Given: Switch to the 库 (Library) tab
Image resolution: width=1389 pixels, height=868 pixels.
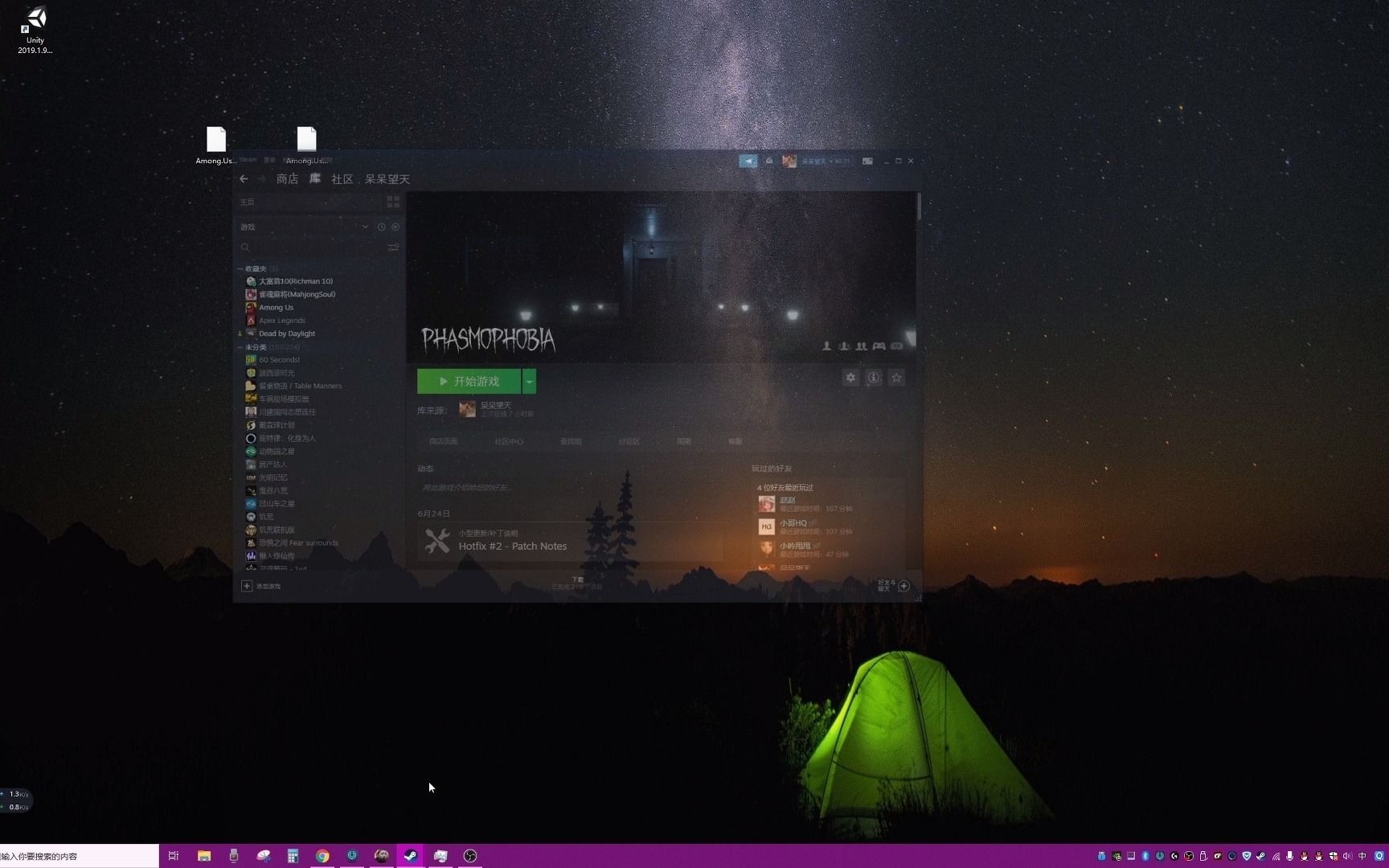Looking at the screenshot, I should click(315, 178).
